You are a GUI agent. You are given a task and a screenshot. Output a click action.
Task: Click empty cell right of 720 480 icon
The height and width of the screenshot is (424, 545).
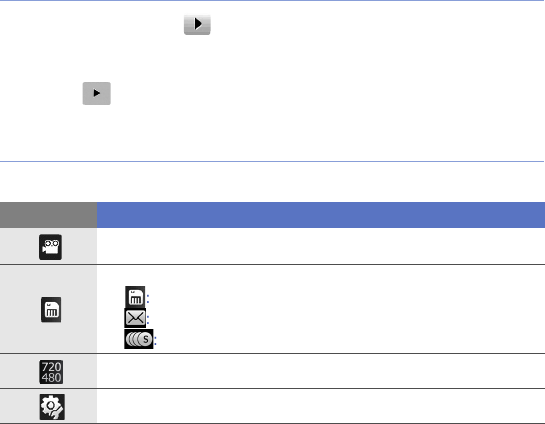321,371
